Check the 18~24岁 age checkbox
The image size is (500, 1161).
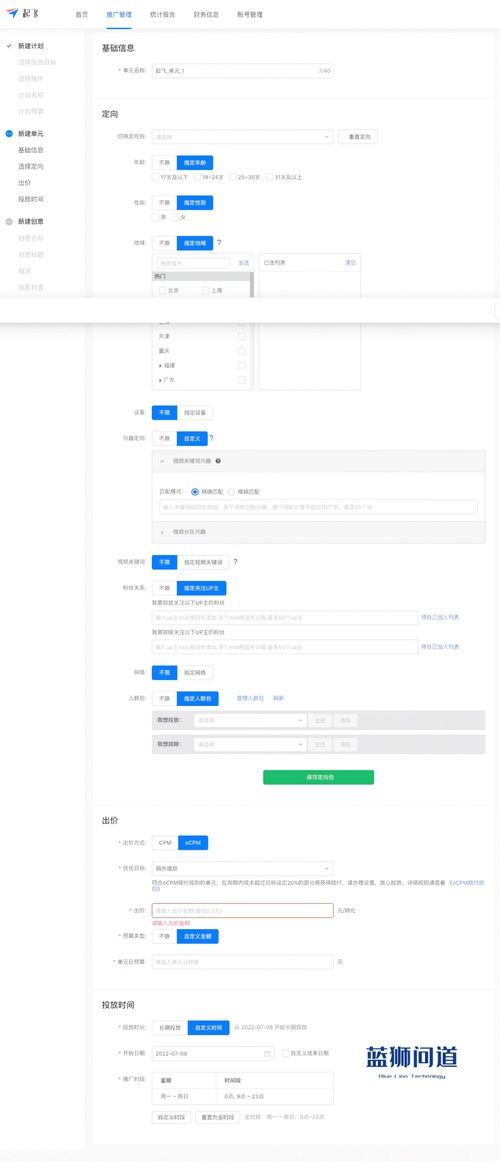[x=196, y=177]
